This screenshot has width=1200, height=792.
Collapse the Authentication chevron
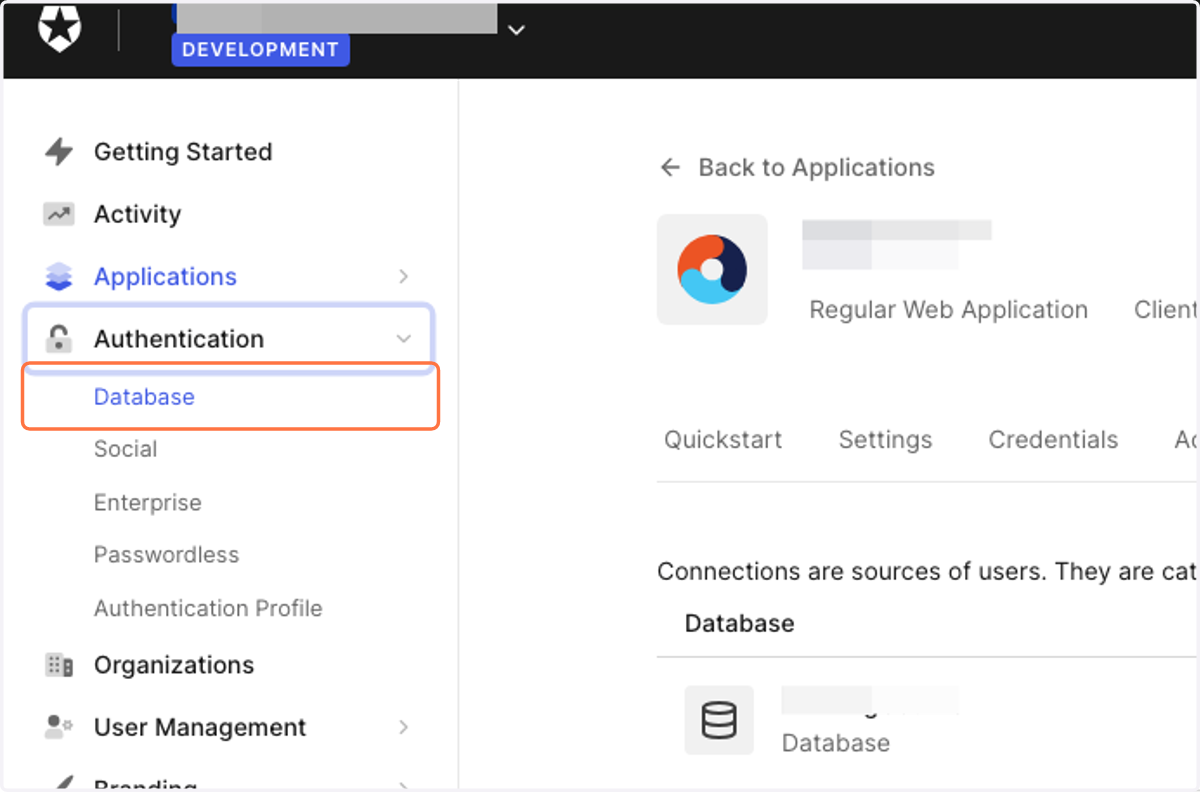point(404,339)
